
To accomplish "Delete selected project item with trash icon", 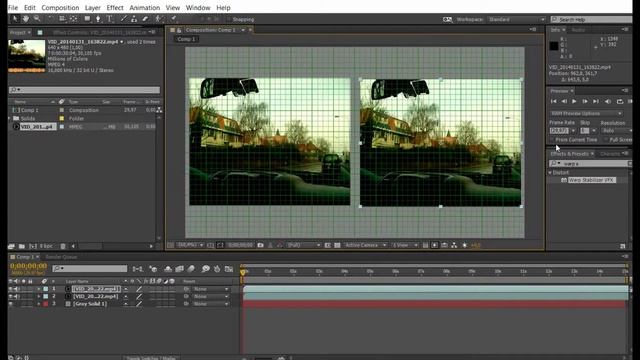I will [63, 246].
